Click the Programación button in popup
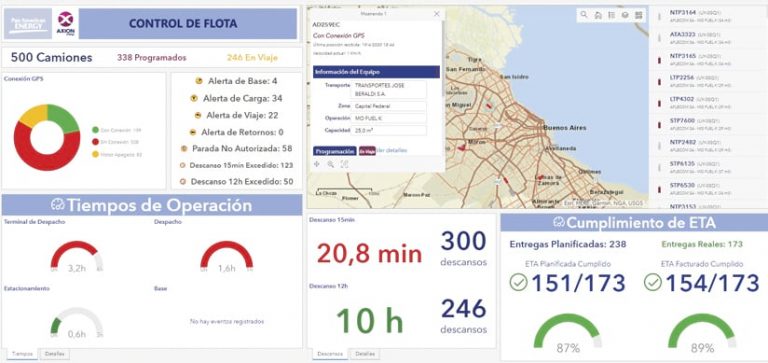 (x=335, y=151)
